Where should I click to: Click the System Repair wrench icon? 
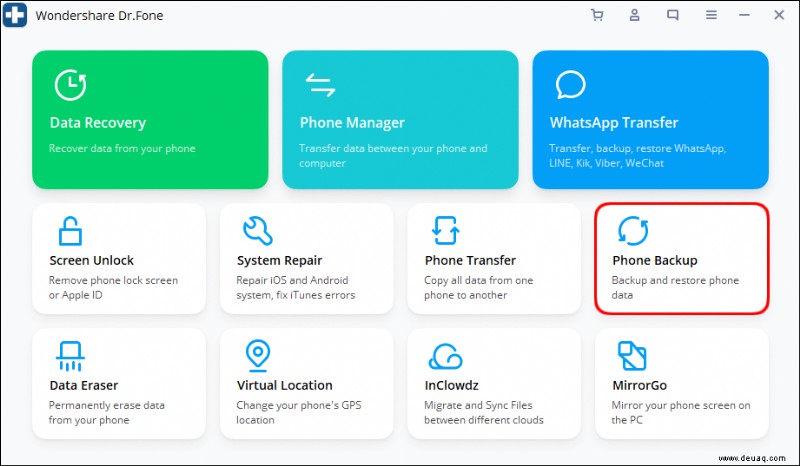click(x=258, y=231)
